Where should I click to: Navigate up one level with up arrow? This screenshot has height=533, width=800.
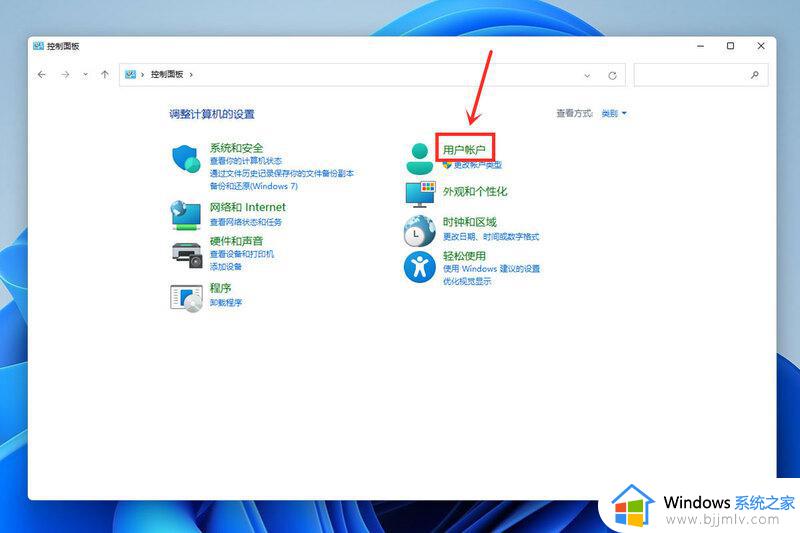tap(105, 74)
